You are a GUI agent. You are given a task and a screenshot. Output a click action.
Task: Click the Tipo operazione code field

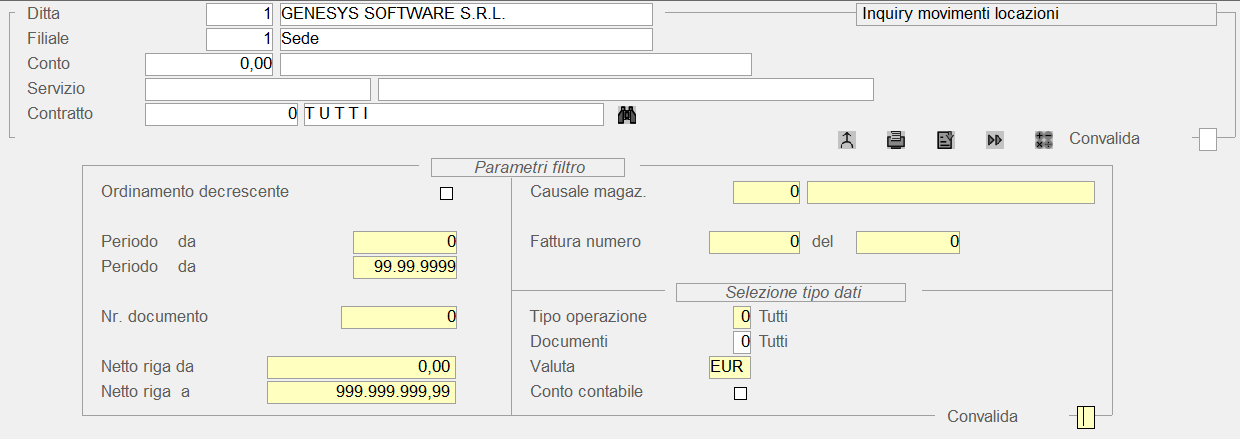(741, 317)
